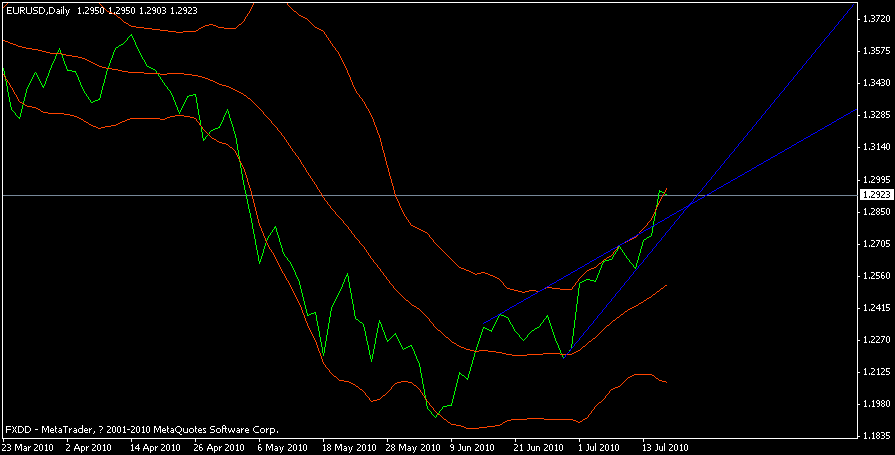Click the 1.2850 price axis label
The image size is (895, 455).
pos(877,212)
